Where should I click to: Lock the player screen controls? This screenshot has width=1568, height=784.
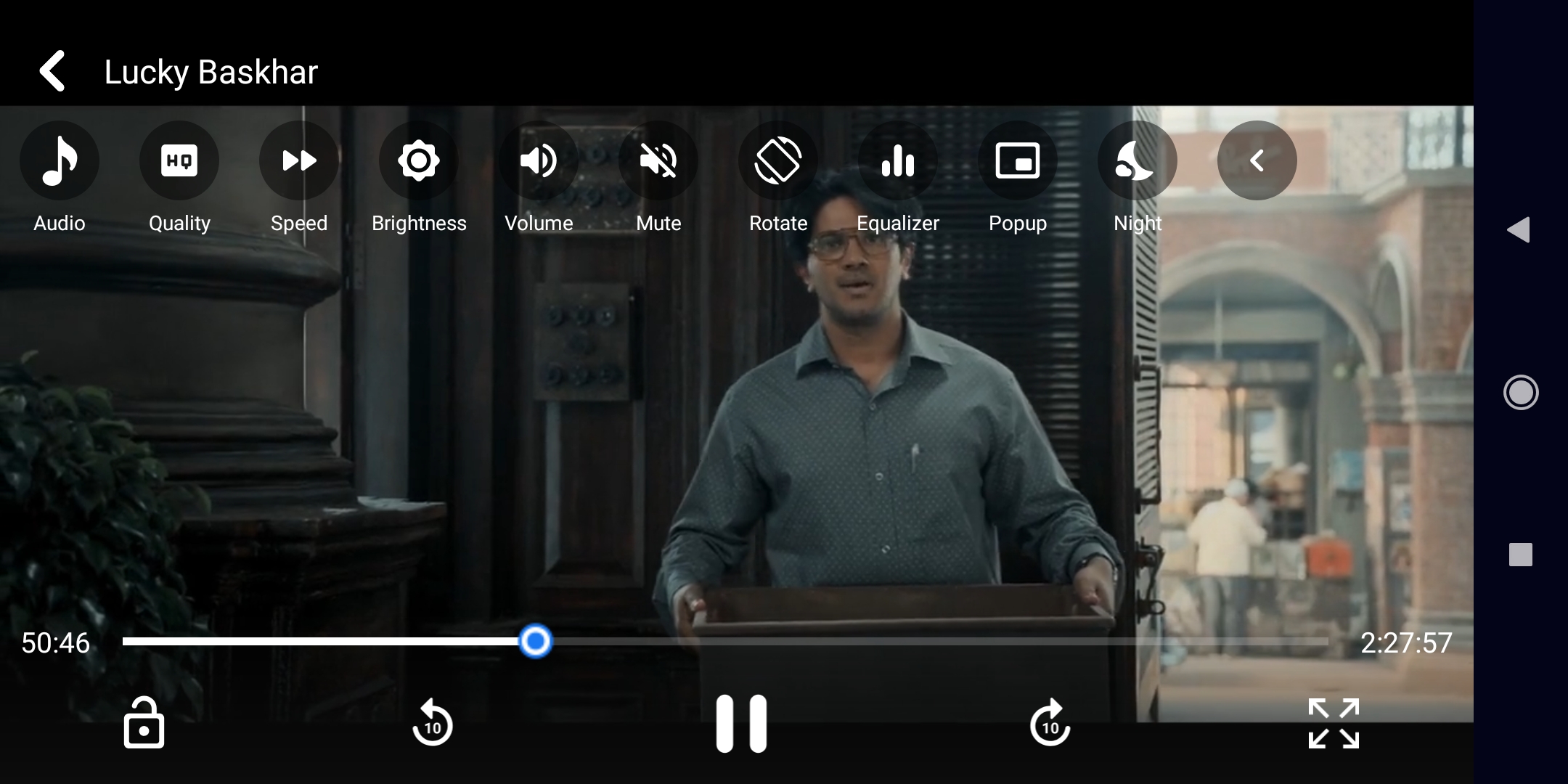[x=144, y=723]
